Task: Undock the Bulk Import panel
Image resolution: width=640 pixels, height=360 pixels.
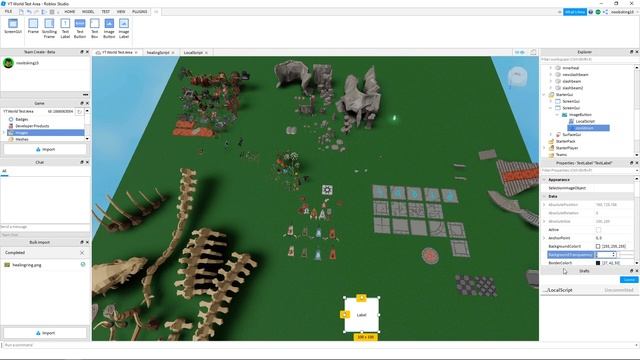Action: click(82, 242)
